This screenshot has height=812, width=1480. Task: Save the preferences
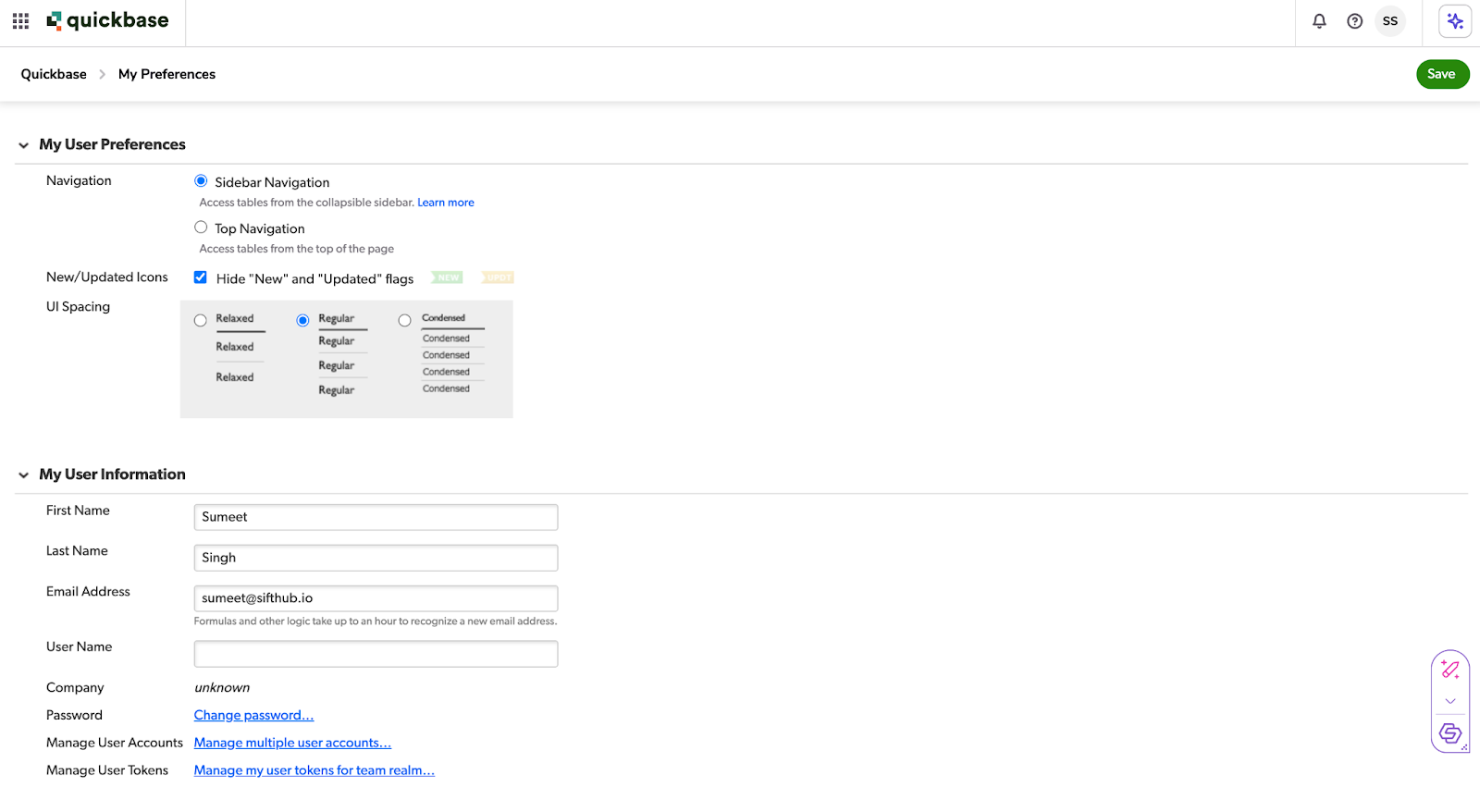1441,74
